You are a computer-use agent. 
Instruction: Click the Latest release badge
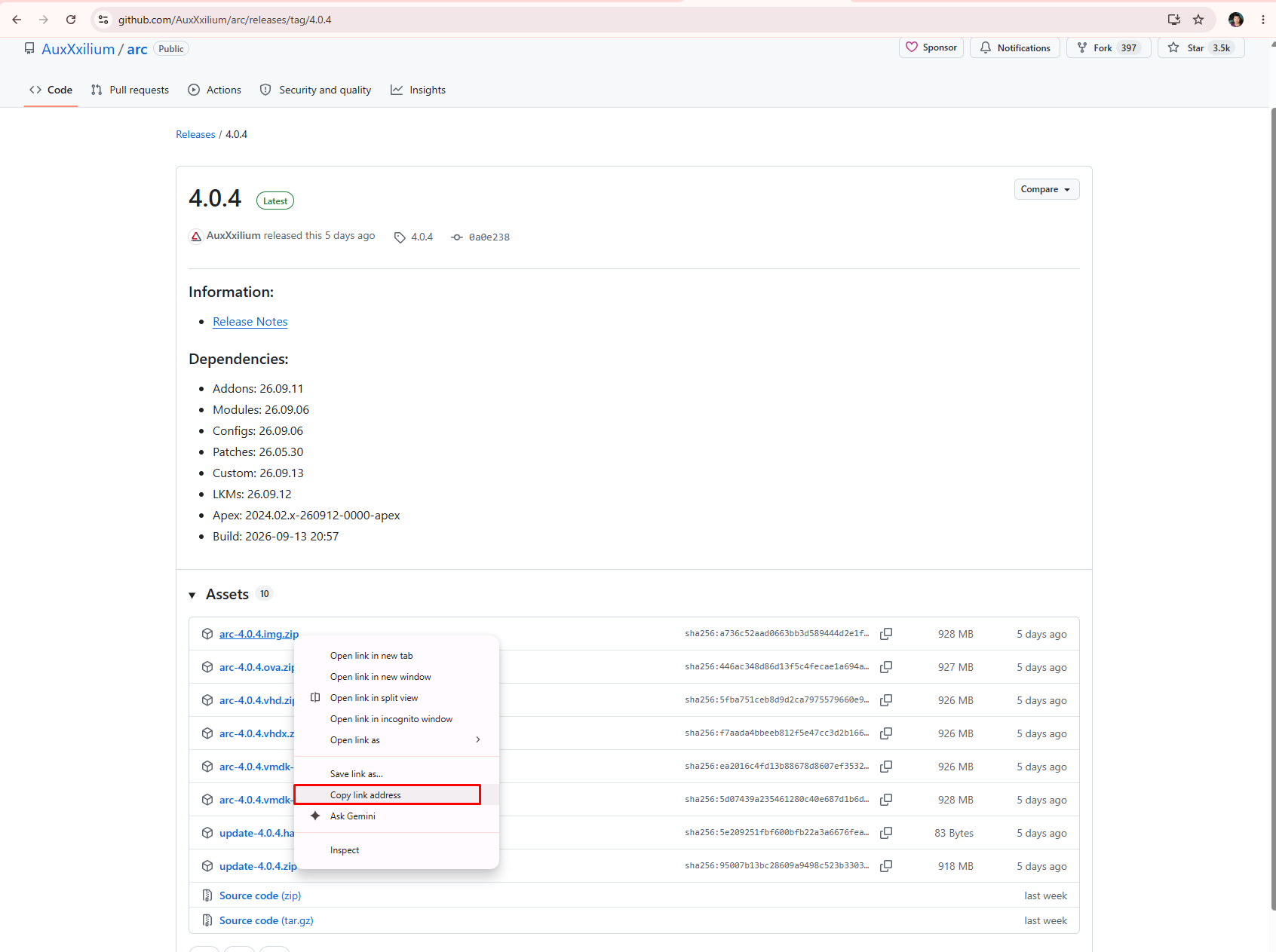tap(275, 201)
